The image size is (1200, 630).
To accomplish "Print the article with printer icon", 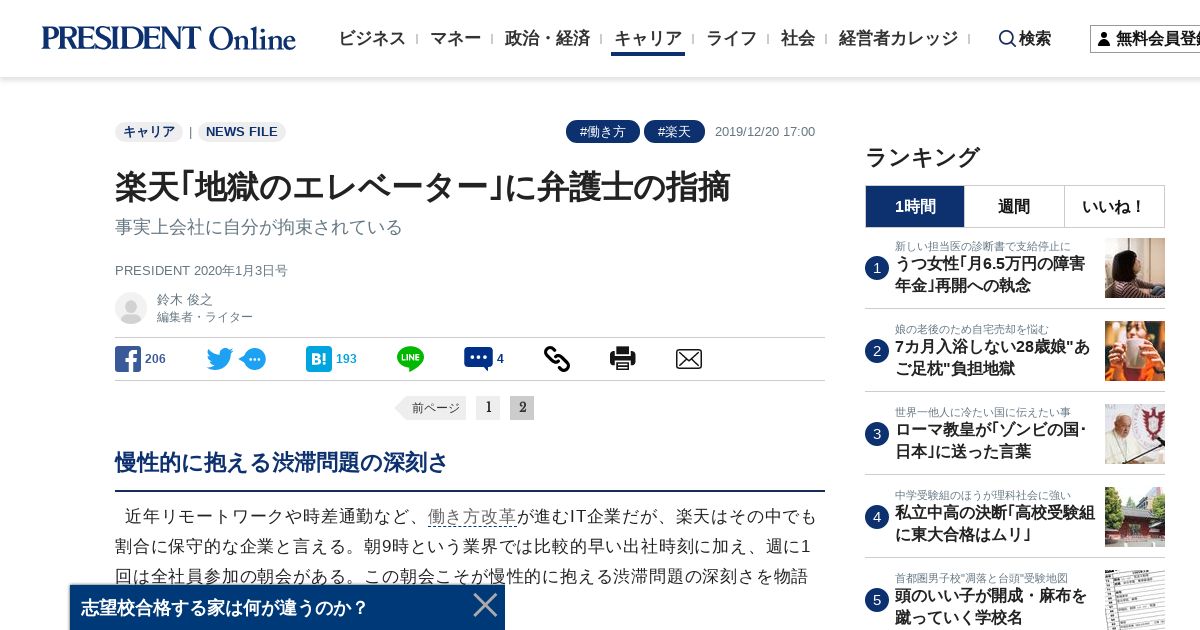I will pyautogui.click(x=623, y=359).
